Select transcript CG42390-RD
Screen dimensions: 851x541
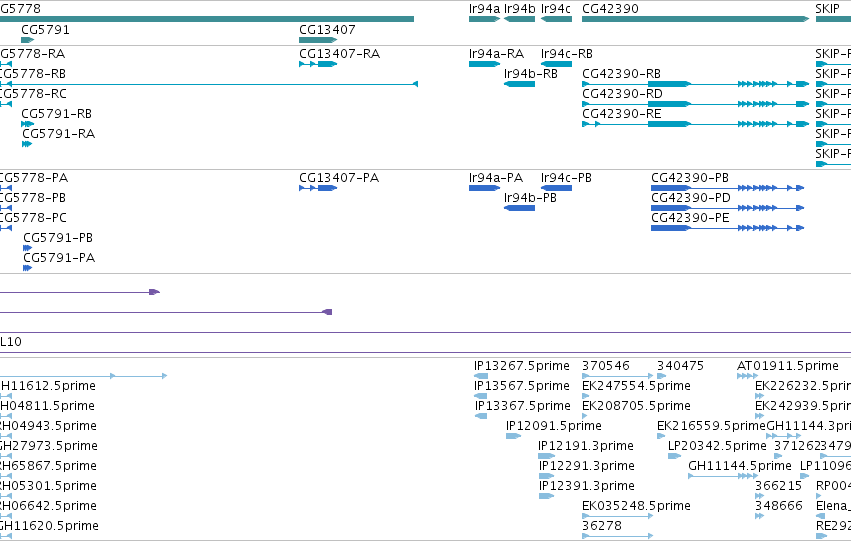coord(622,94)
